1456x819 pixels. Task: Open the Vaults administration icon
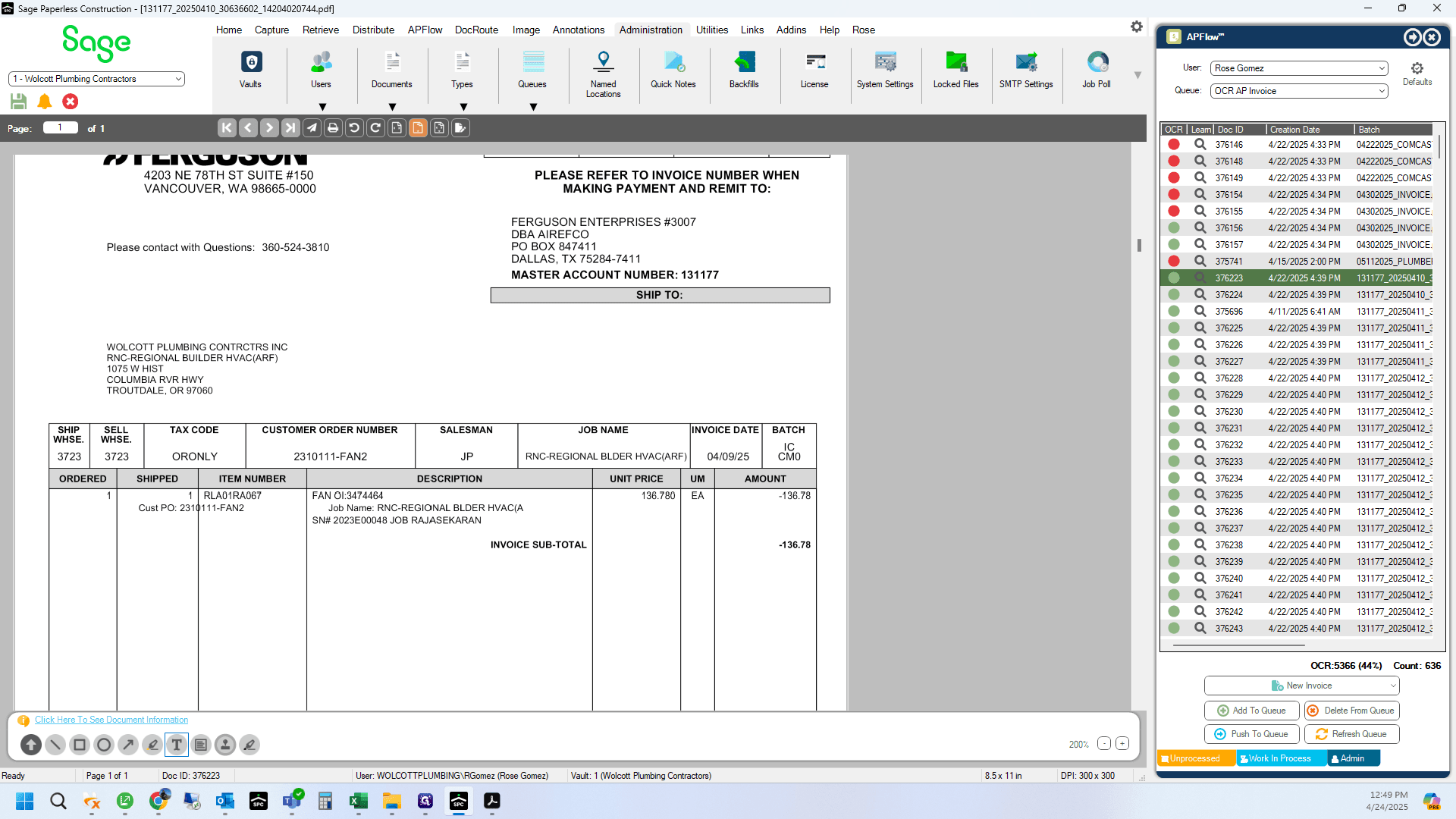point(250,70)
